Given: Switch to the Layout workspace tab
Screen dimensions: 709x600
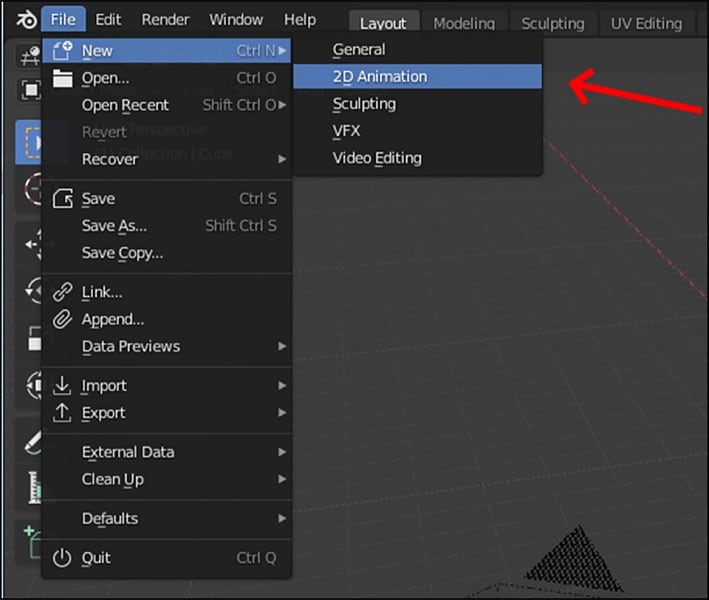Looking at the screenshot, I should pos(383,23).
